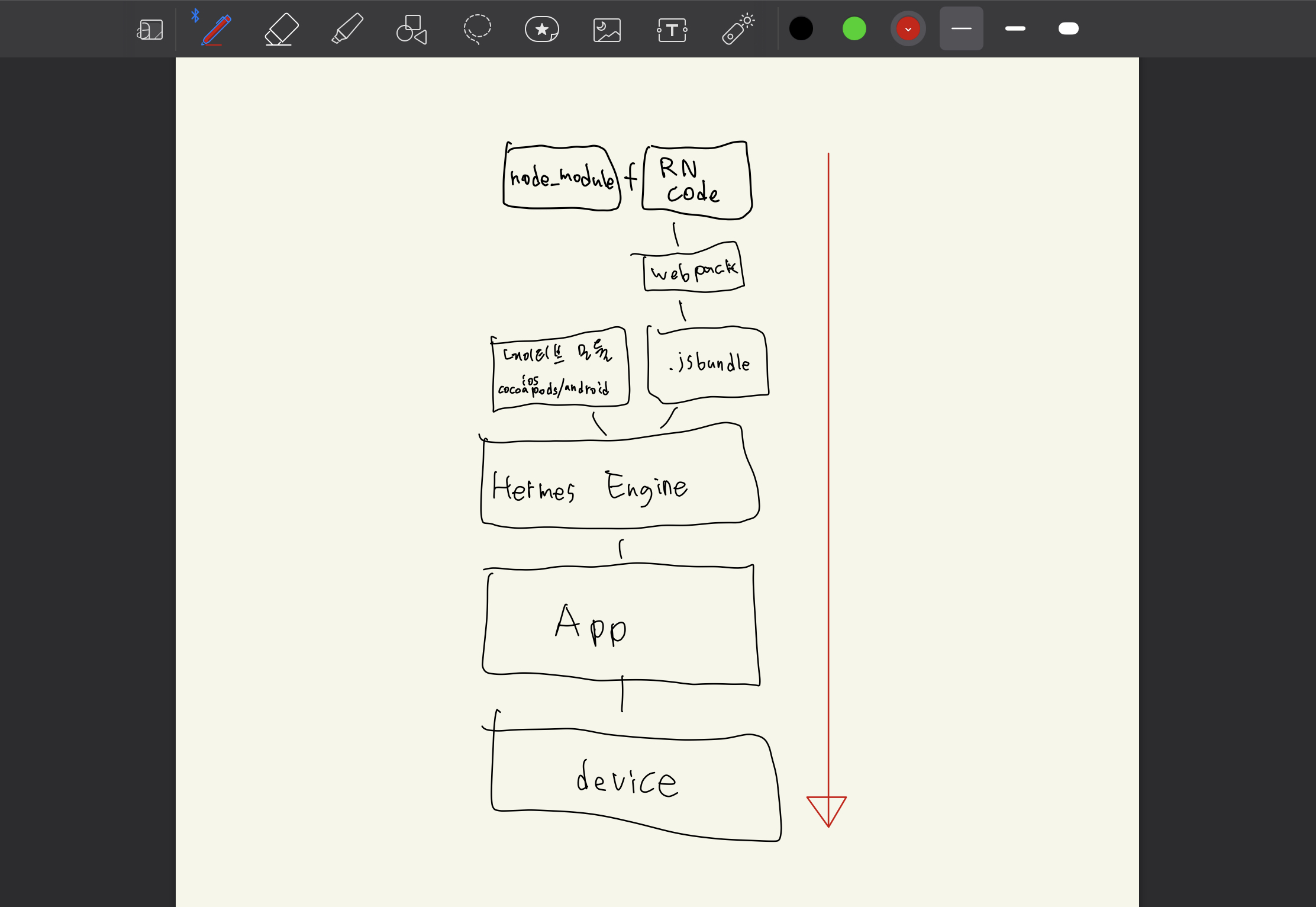Image resolution: width=1316 pixels, height=907 pixels.
Task: Select the Lasso selection tool
Action: point(477,29)
